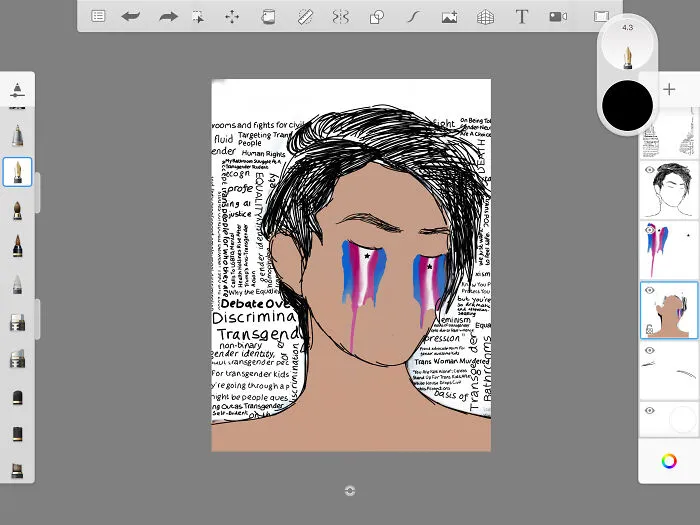Open the Draw Styles shapes tool
700x525 pixels.
[x=377, y=17]
